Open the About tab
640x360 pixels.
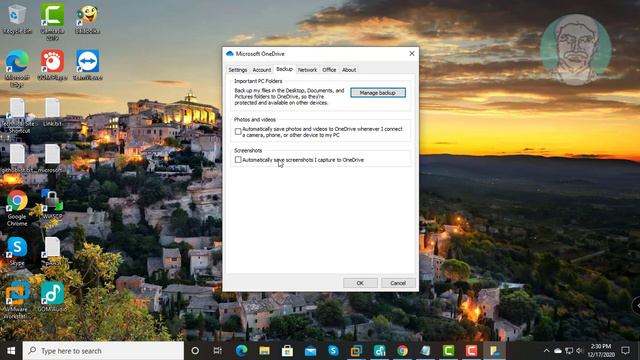tap(349, 70)
